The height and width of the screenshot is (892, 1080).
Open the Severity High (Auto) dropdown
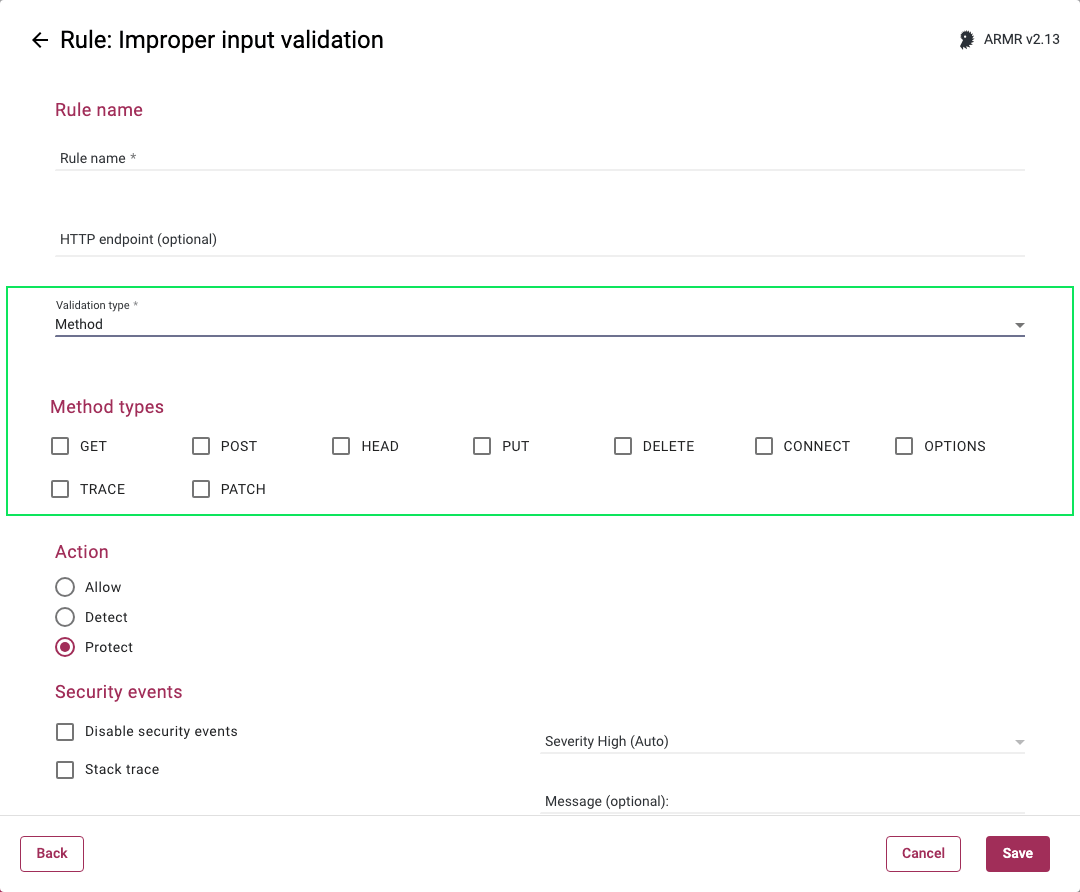pyautogui.click(x=782, y=742)
